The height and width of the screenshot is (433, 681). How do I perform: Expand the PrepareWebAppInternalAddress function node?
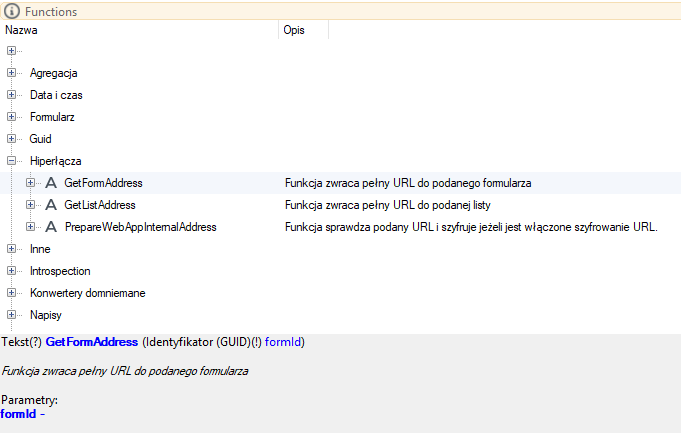tap(30, 227)
